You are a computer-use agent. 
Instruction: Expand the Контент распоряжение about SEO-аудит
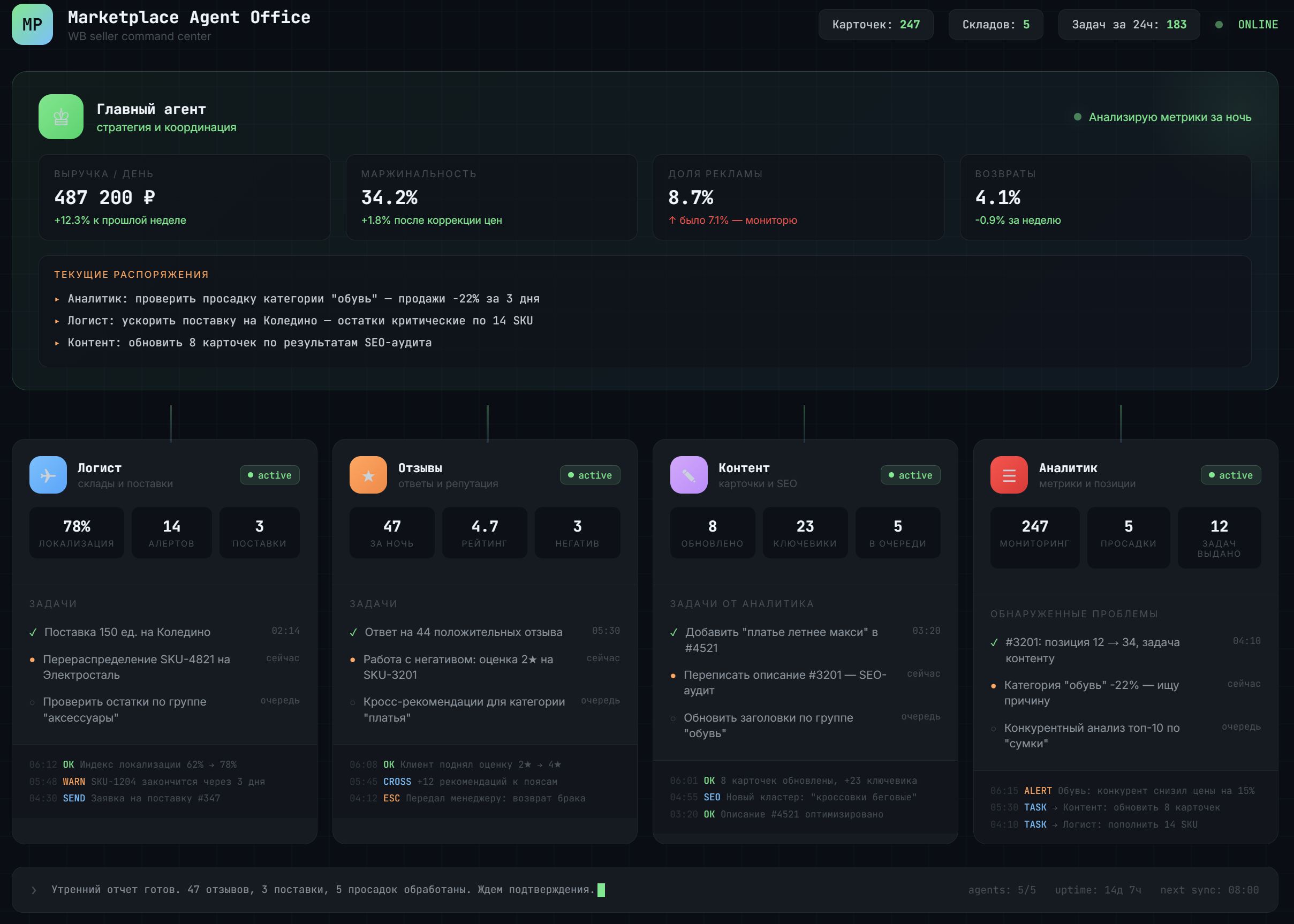[x=249, y=343]
